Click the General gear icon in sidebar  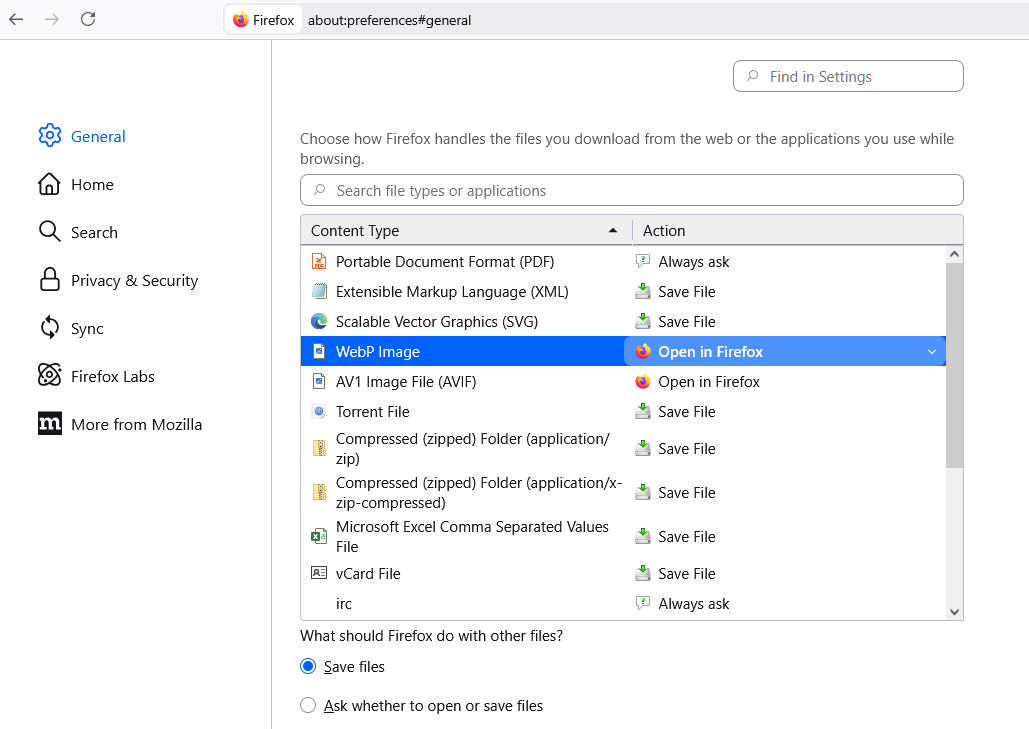click(50, 136)
